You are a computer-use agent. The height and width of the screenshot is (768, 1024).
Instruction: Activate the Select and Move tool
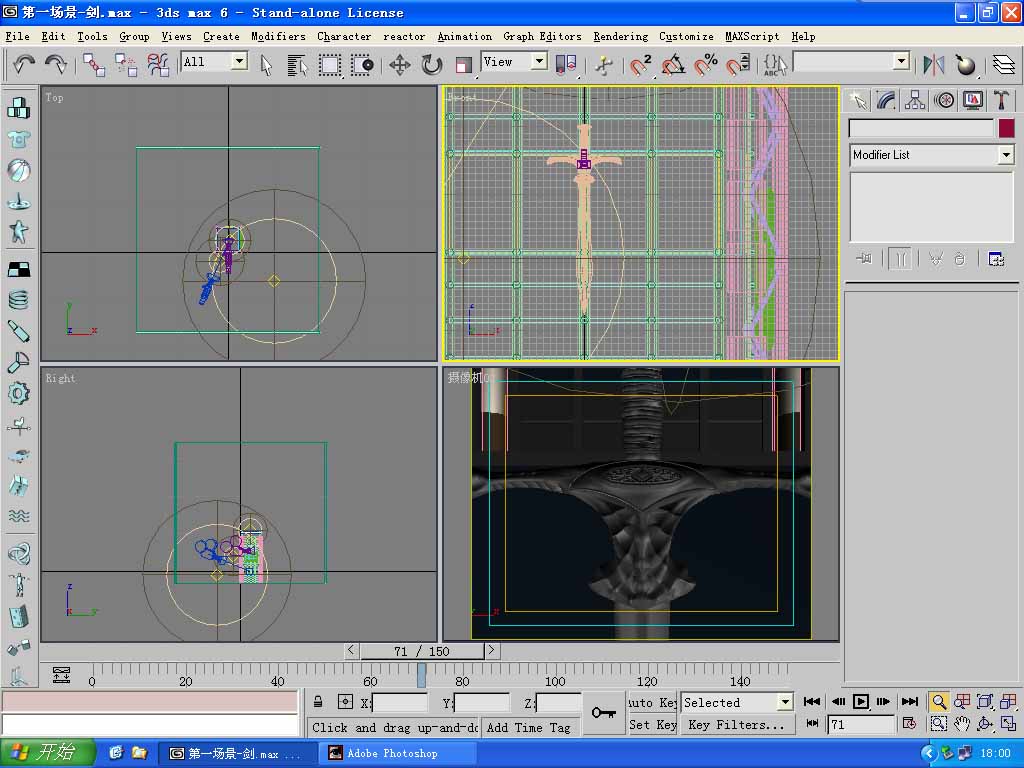pos(400,65)
